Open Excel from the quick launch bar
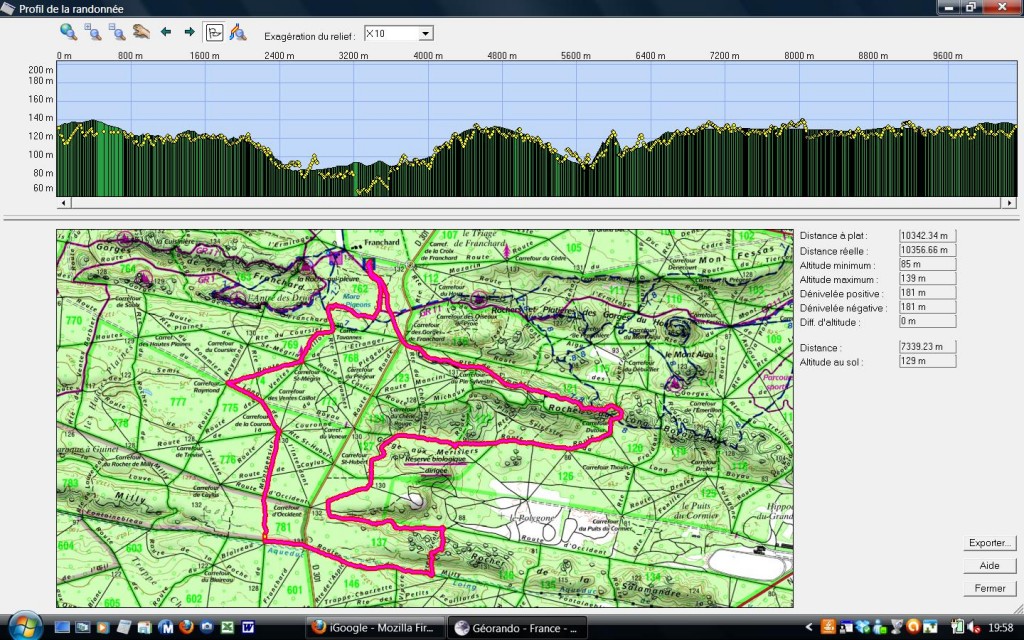The height and width of the screenshot is (640, 1024). [x=227, y=628]
